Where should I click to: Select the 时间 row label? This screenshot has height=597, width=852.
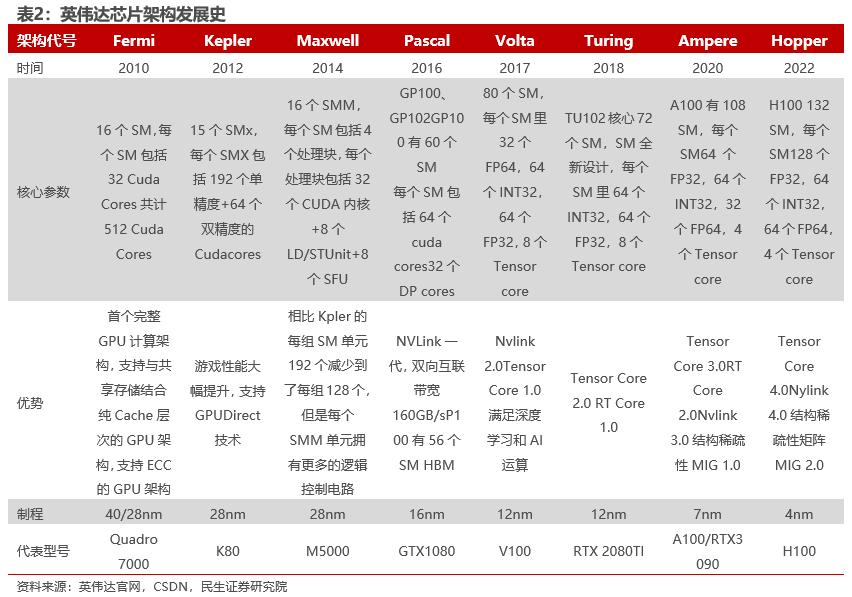(30, 68)
